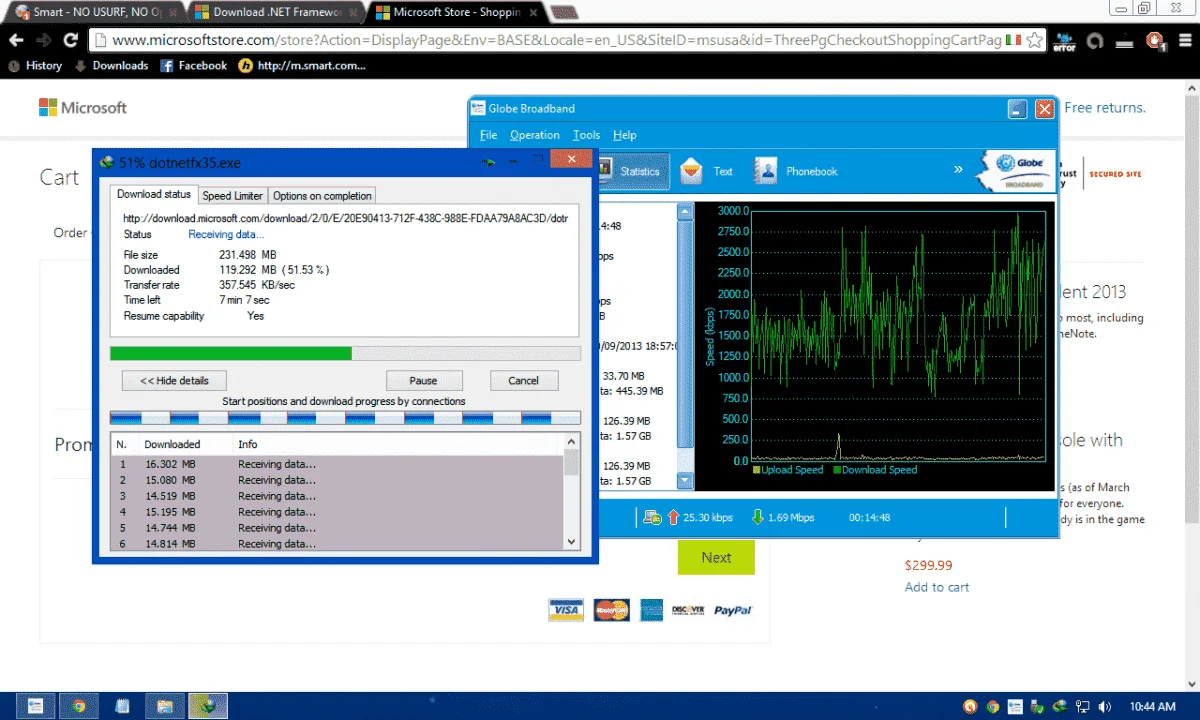Bookmark the page with the star icon
The width and height of the screenshot is (1200, 720).
coord(1034,40)
